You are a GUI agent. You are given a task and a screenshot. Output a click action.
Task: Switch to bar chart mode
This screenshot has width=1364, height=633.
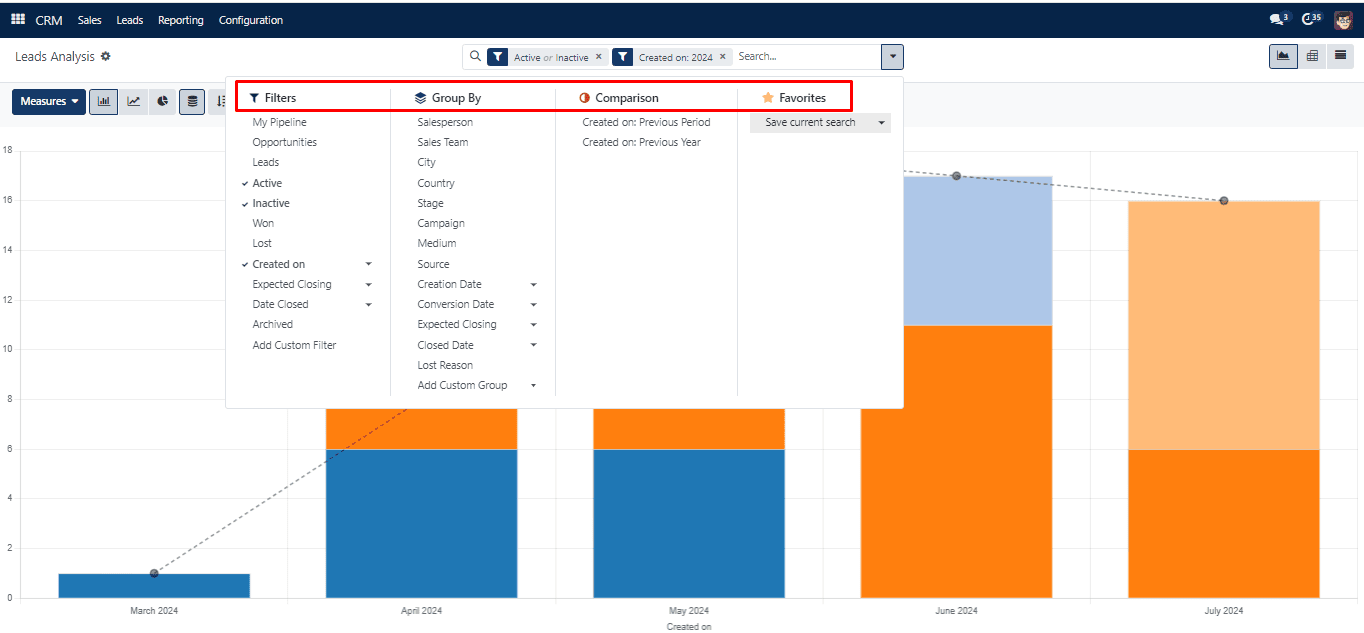coord(103,101)
